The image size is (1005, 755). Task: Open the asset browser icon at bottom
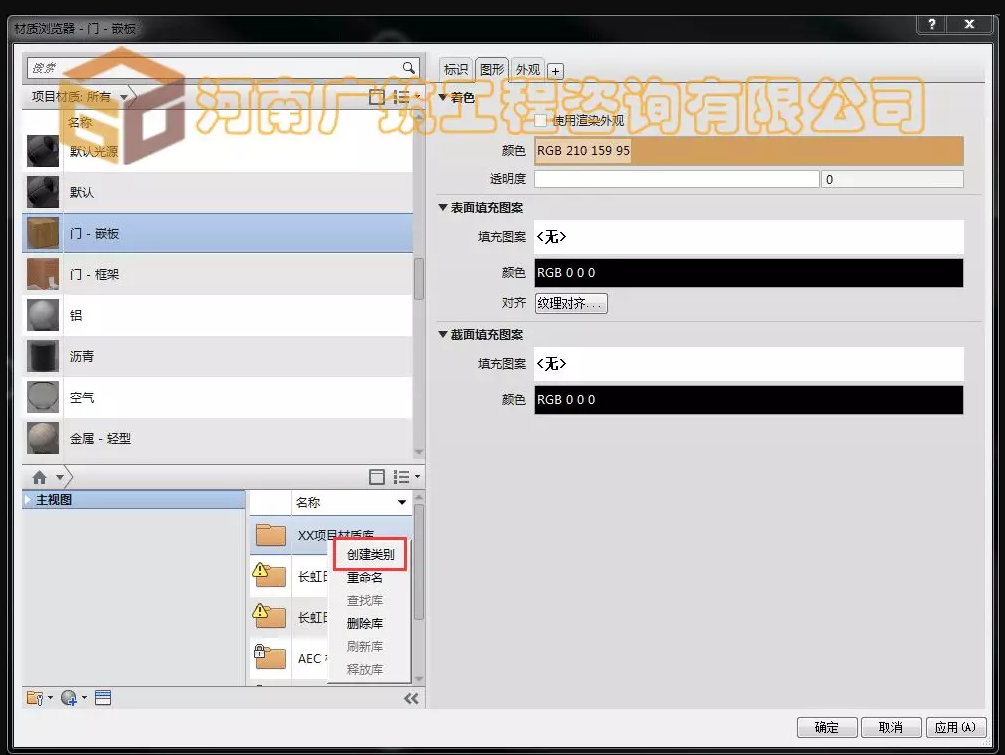(102, 697)
